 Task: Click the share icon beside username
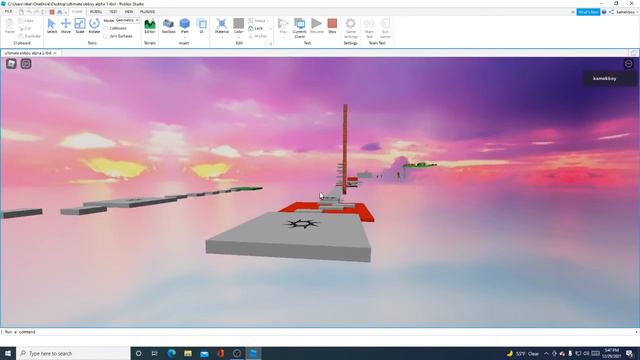[611, 12]
